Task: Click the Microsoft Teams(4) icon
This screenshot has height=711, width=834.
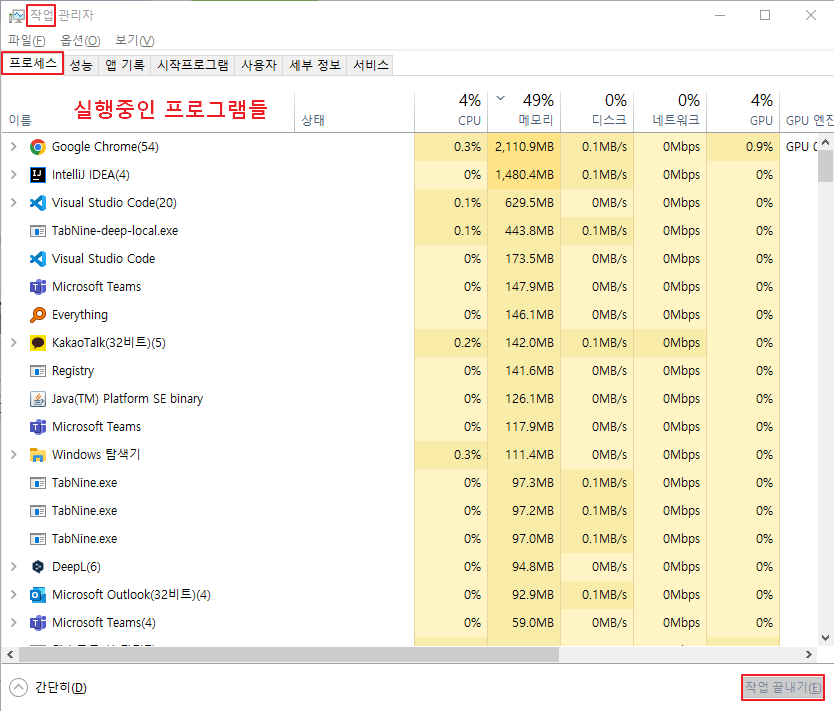Action: [x=38, y=623]
